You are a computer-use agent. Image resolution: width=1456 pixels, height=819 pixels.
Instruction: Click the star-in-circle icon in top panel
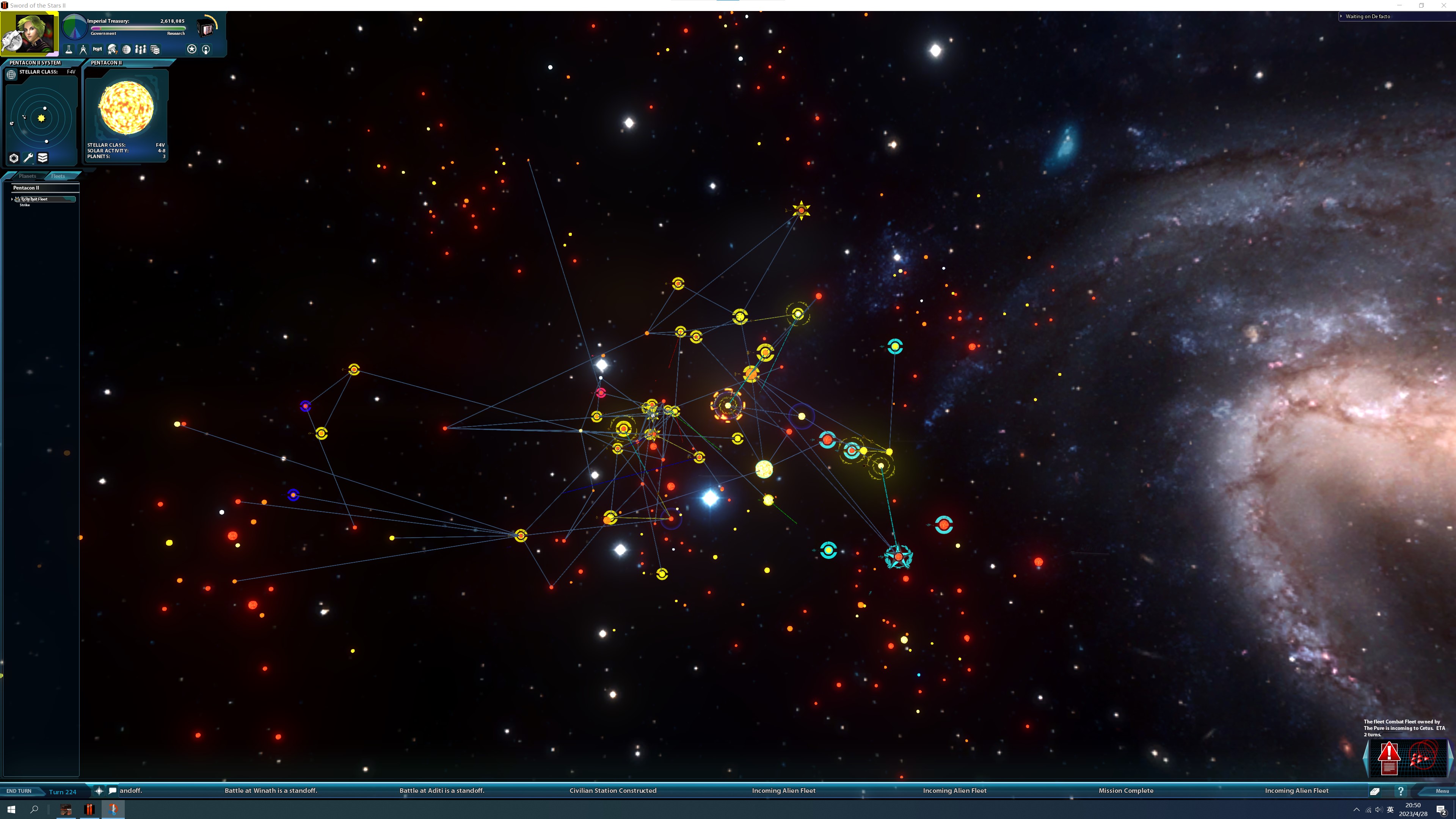coord(191,49)
